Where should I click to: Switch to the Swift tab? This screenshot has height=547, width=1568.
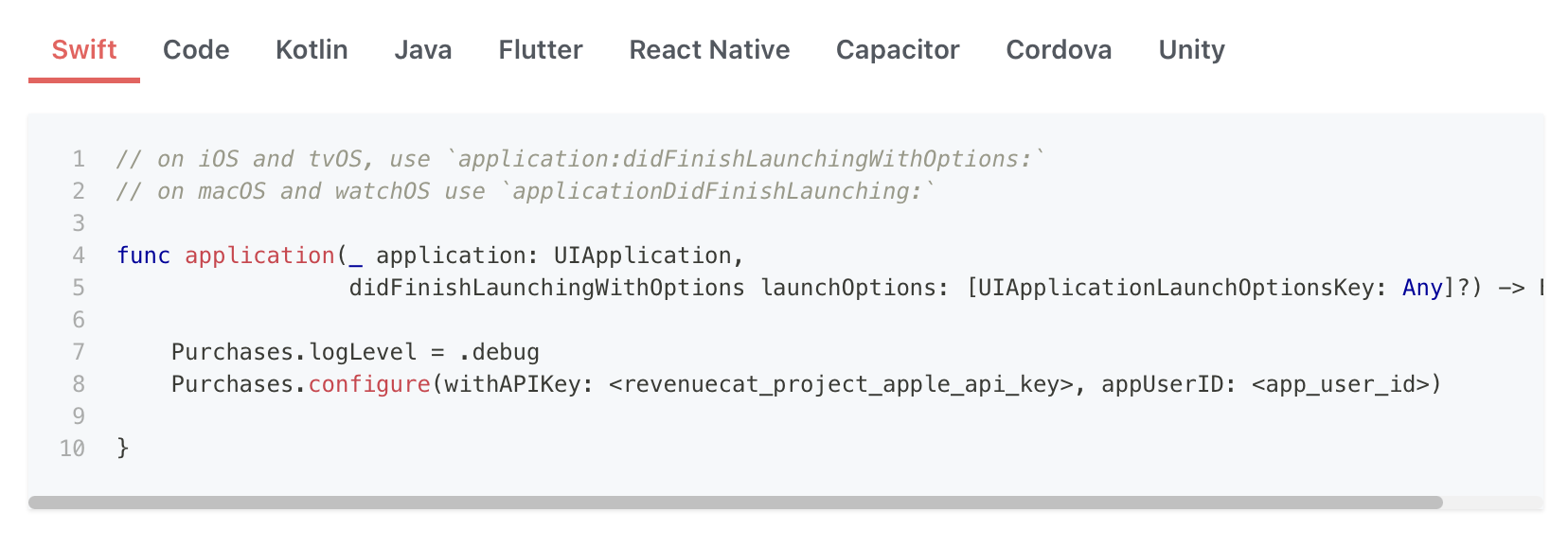point(84,49)
